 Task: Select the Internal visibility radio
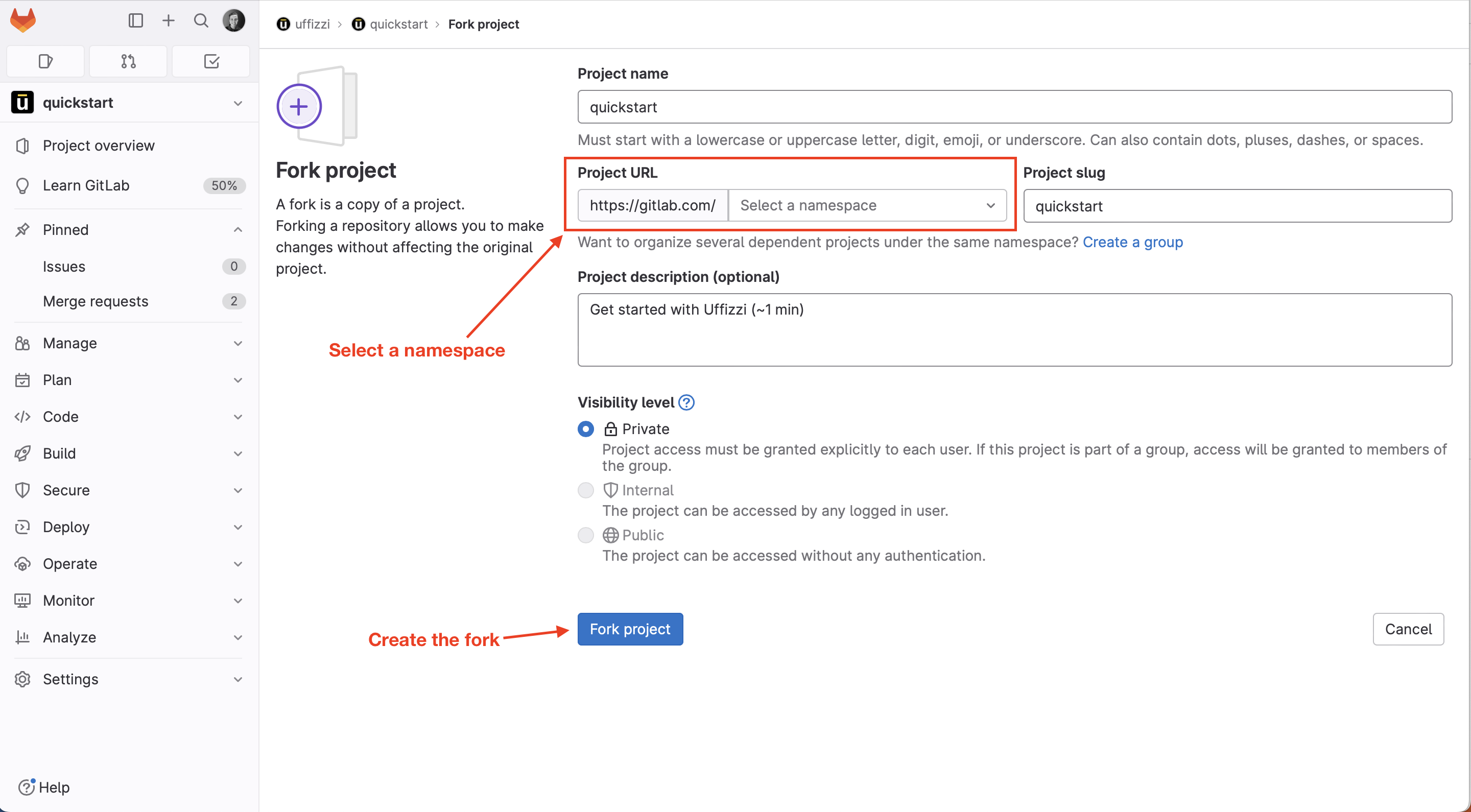586,490
